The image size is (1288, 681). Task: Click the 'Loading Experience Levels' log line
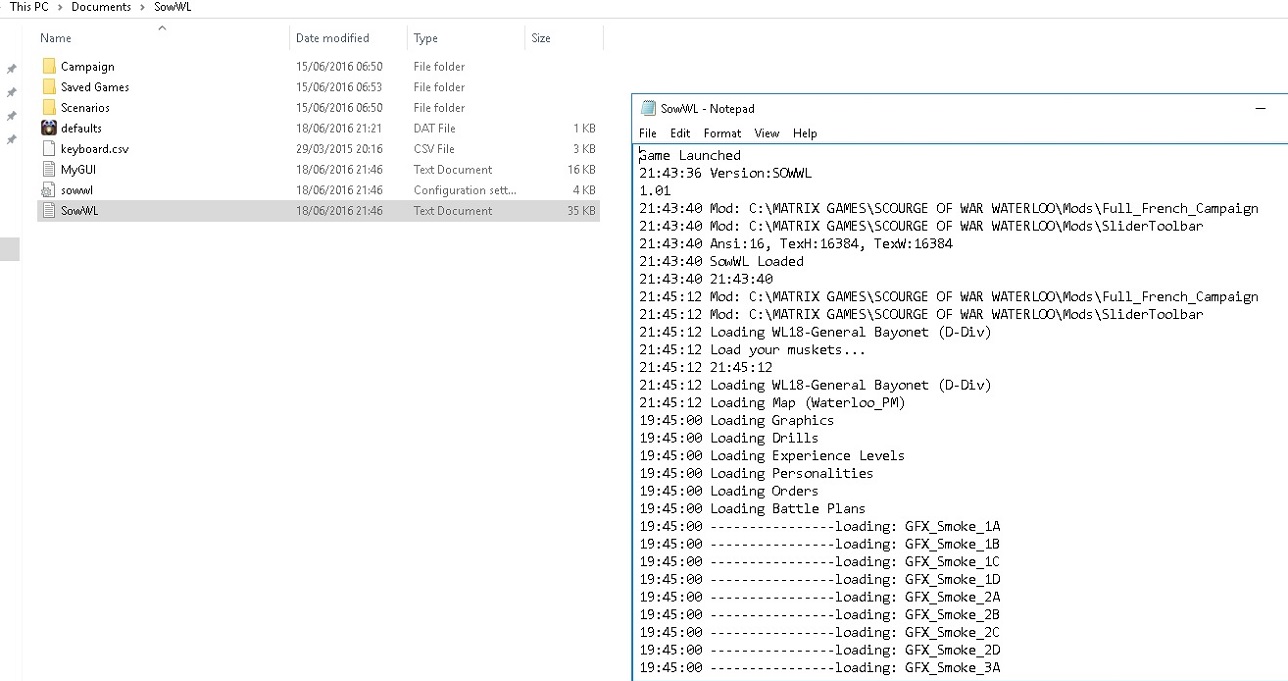[772, 455]
